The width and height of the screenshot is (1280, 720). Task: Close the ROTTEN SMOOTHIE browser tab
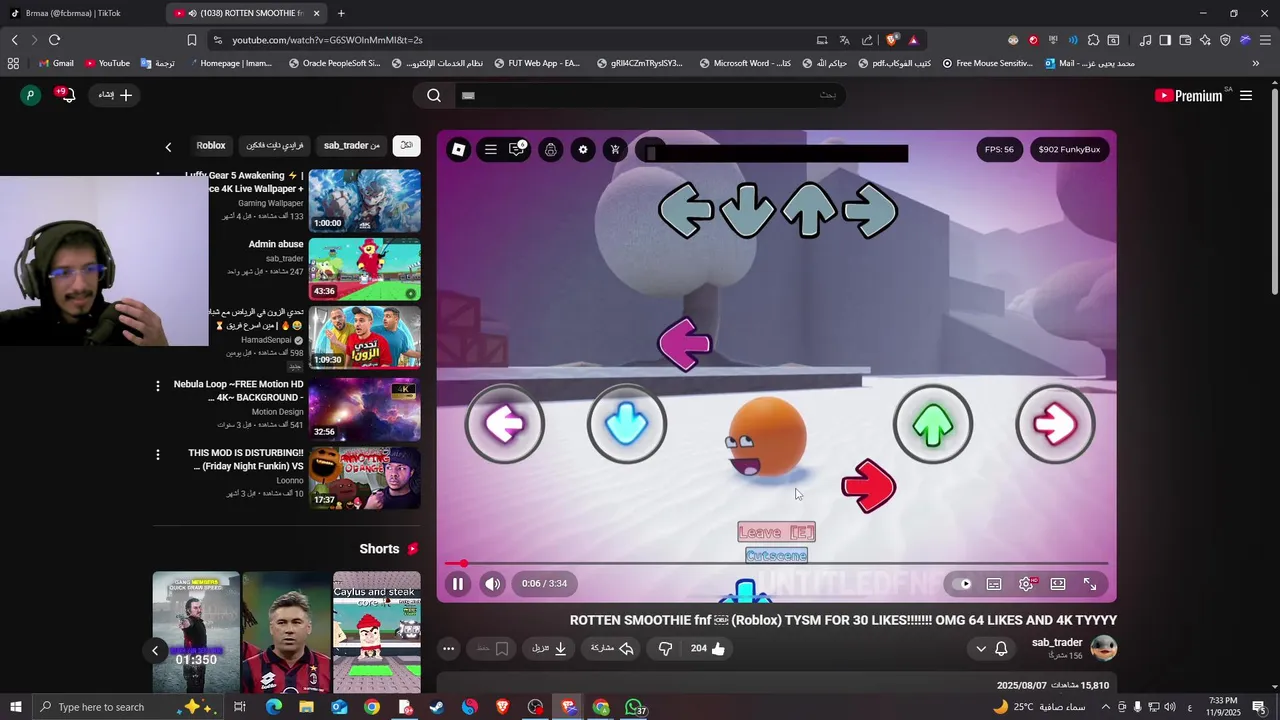click(317, 13)
